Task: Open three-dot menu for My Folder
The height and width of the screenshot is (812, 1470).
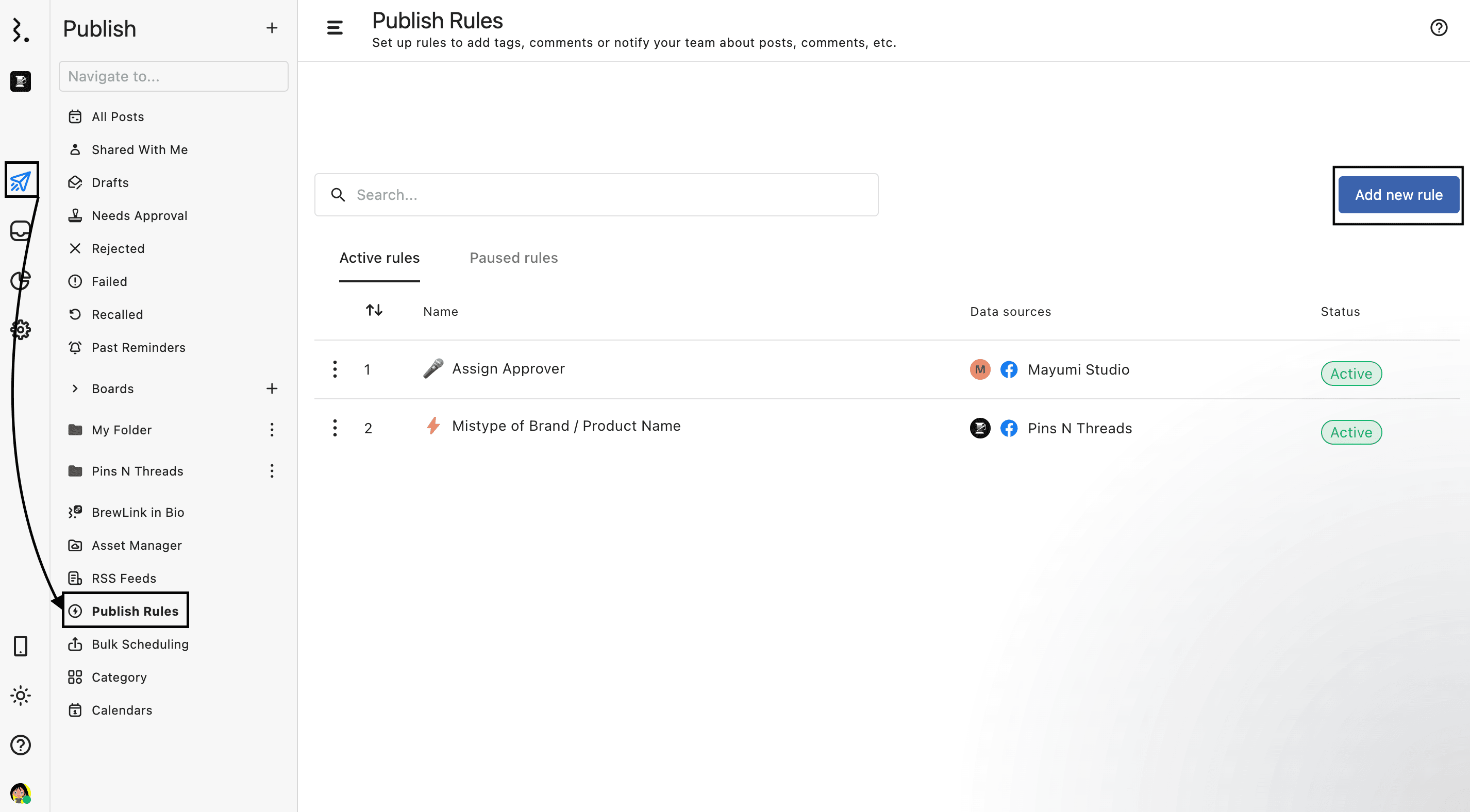Action: (x=272, y=430)
